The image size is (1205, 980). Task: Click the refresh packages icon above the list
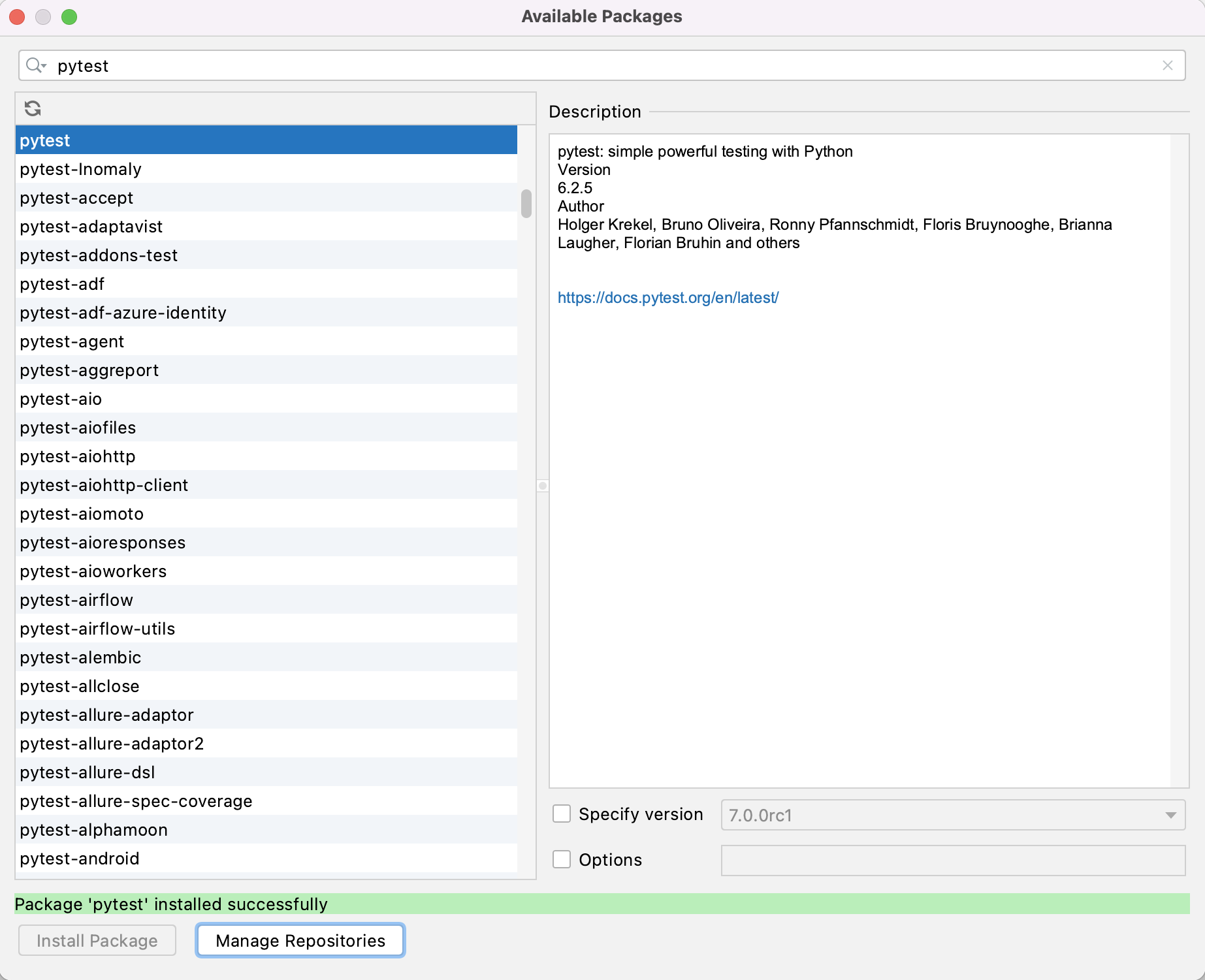pos(33,108)
